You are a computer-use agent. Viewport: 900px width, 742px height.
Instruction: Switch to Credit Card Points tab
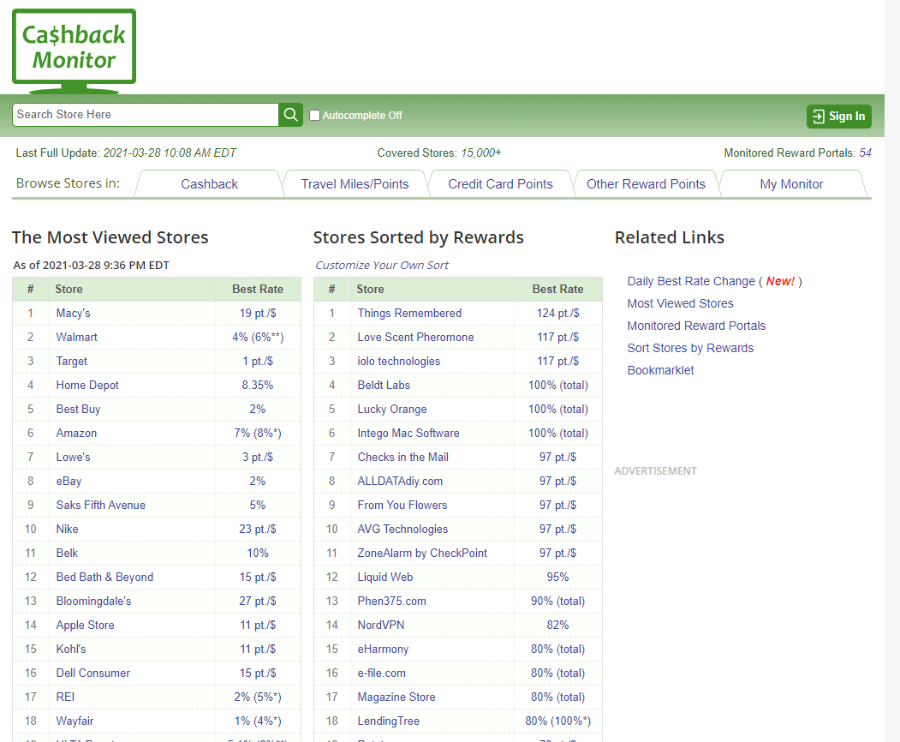(500, 184)
